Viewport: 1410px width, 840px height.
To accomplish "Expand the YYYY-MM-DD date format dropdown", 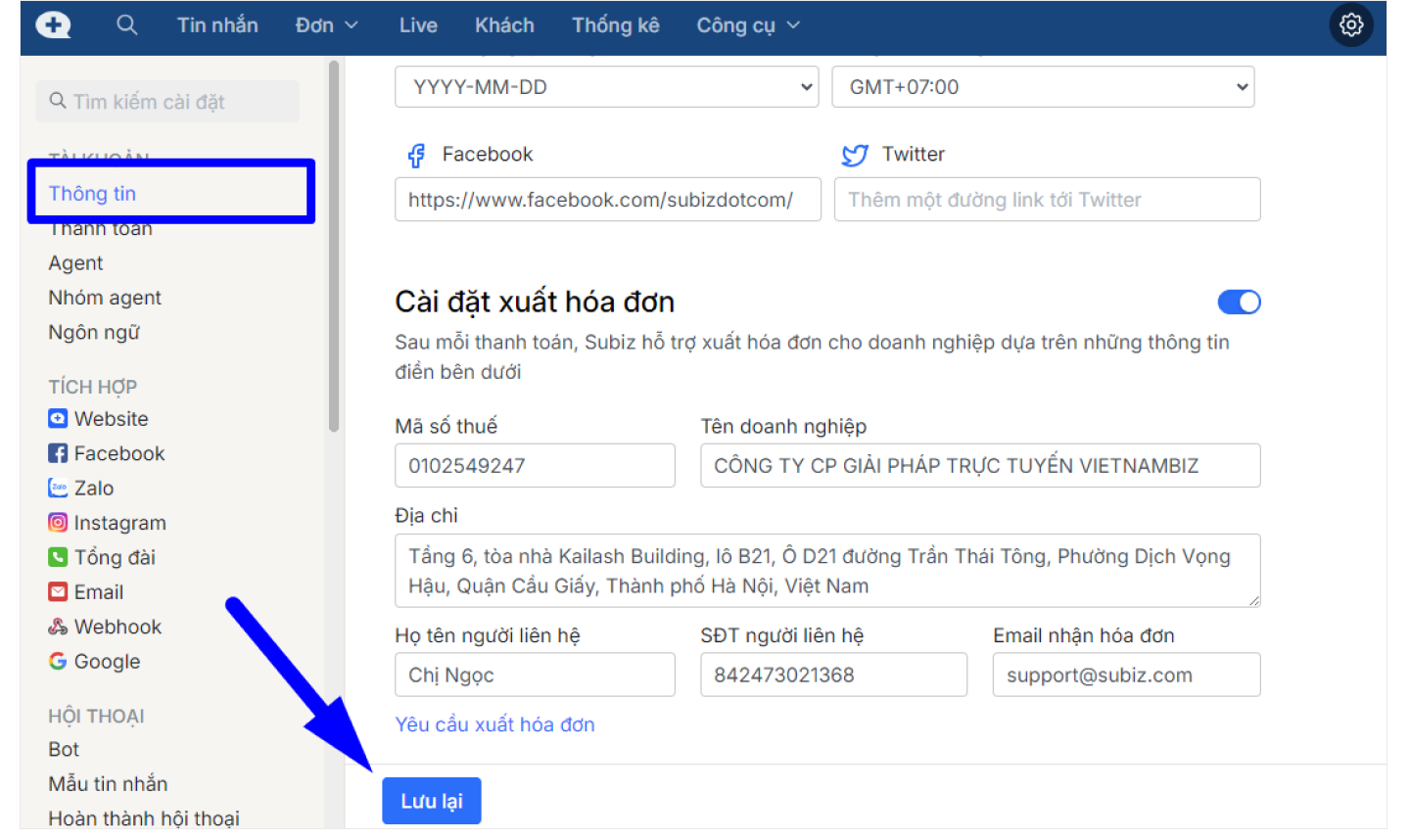I will (x=606, y=87).
